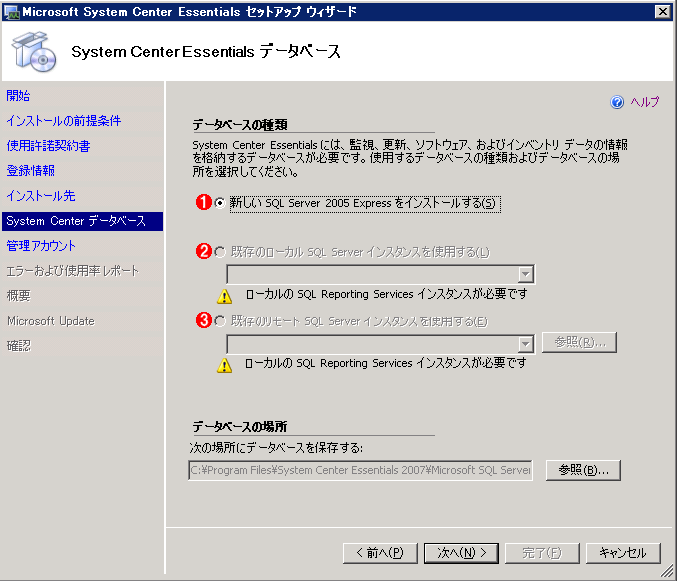Open インストール先 step in sidebar
The image size is (677, 581).
coord(41,196)
